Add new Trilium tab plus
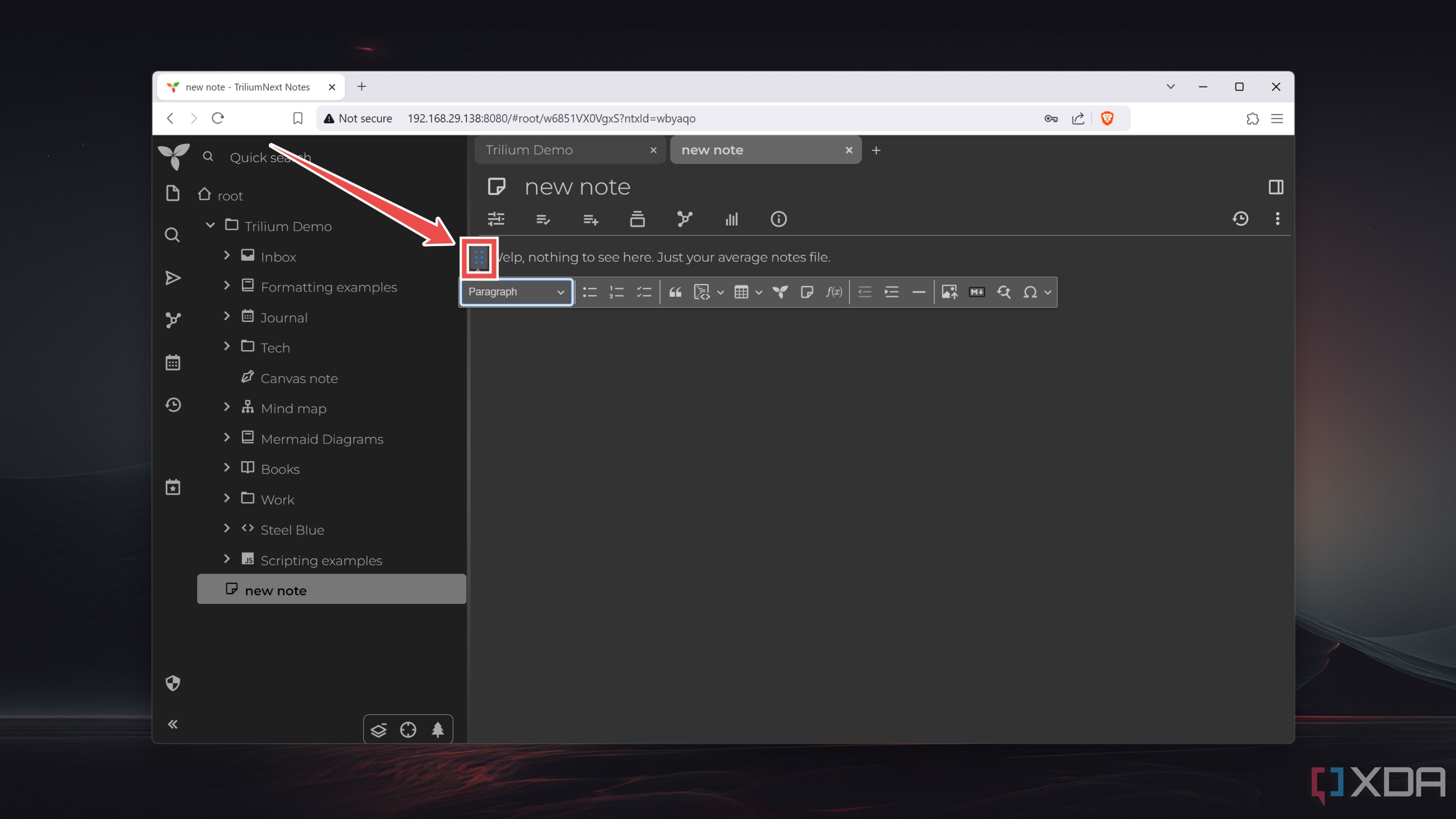The height and width of the screenshot is (819, 1456). [877, 151]
